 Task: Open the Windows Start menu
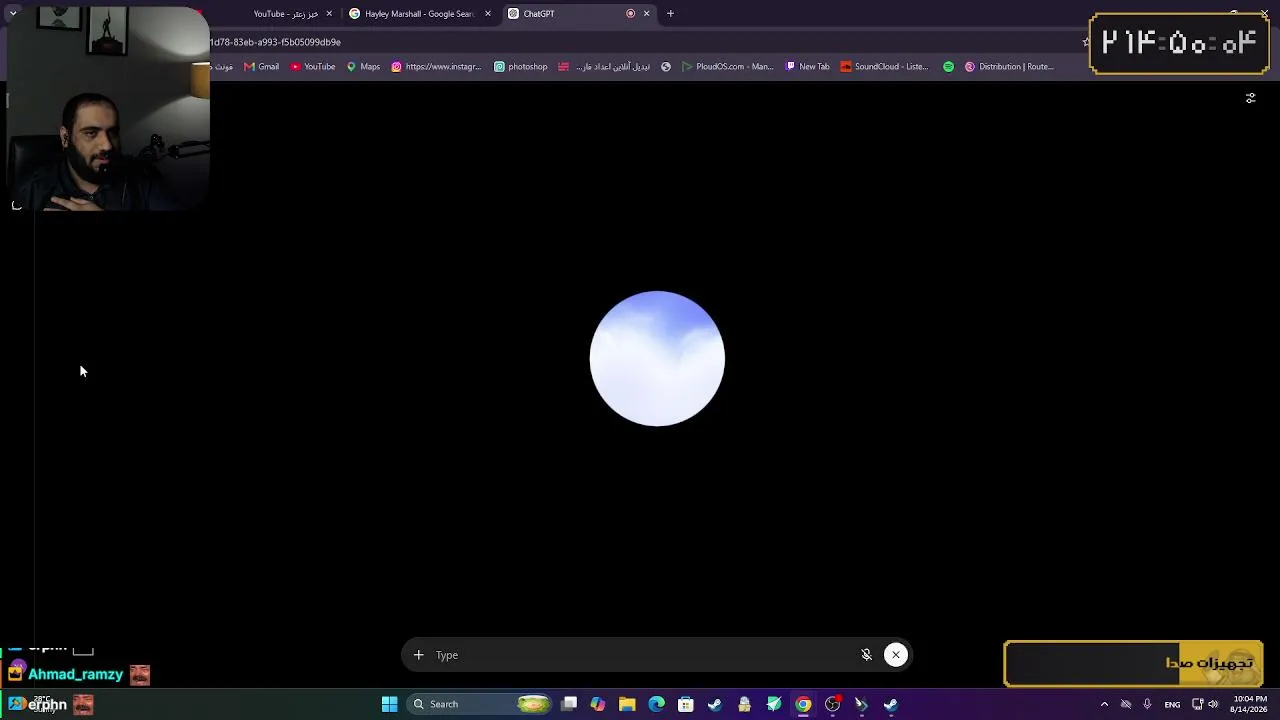(389, 704)
